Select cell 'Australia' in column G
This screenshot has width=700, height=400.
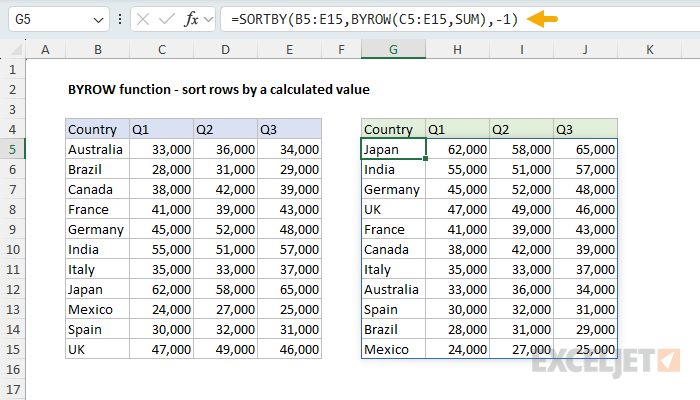pyautogui.click(x=393, y=290)
